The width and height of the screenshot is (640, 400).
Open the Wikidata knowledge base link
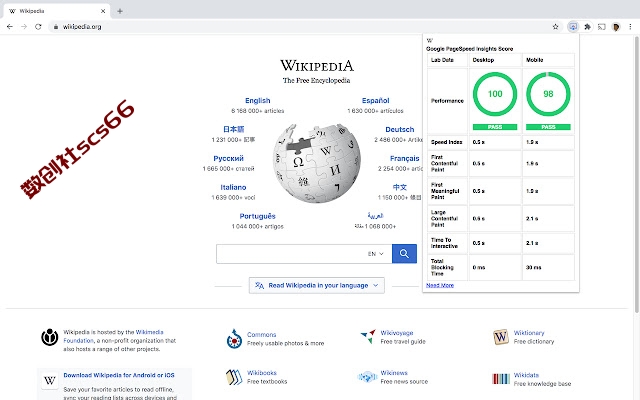click(x=526, y=375)
